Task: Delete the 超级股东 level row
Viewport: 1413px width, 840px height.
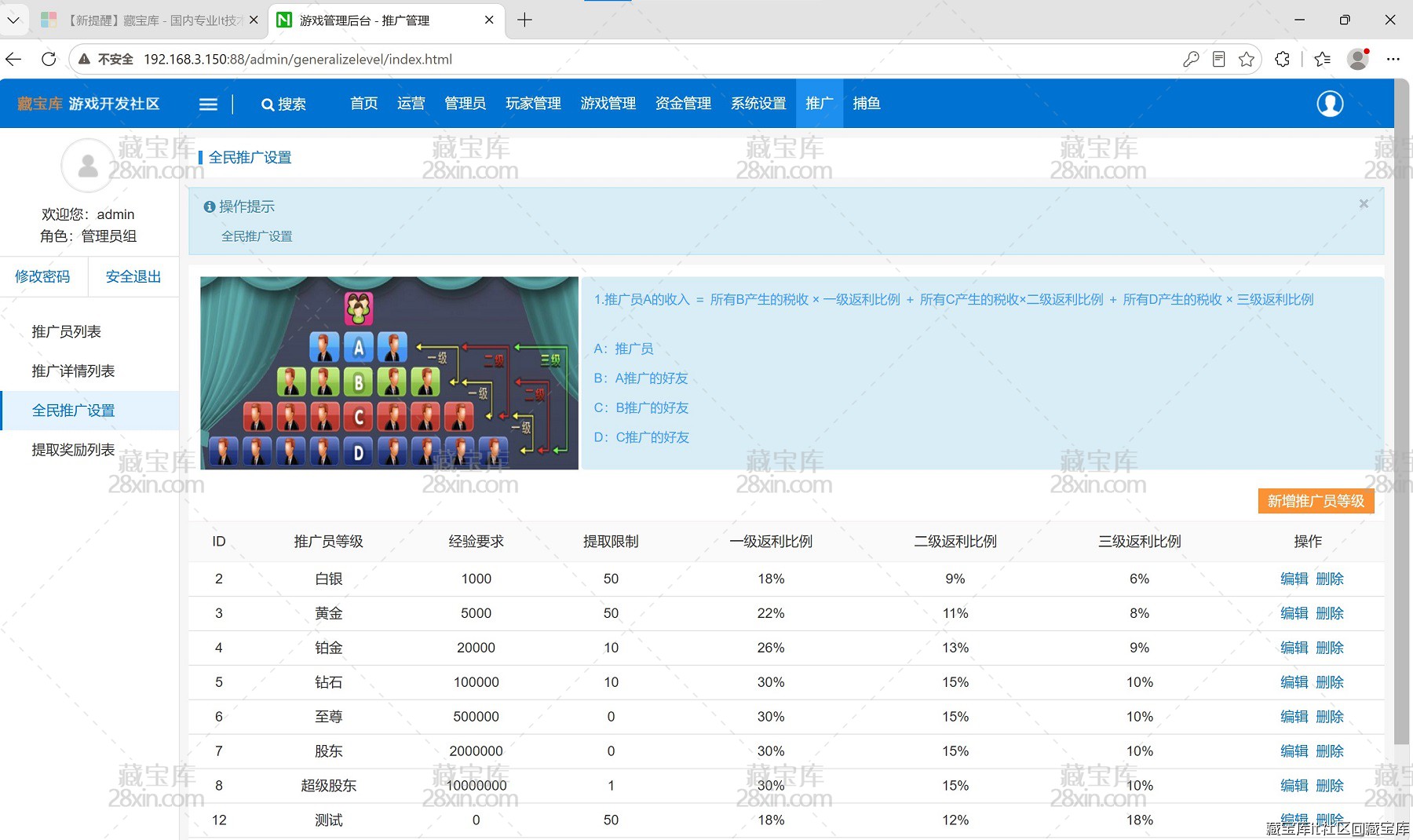Action: coord(1330,786)
